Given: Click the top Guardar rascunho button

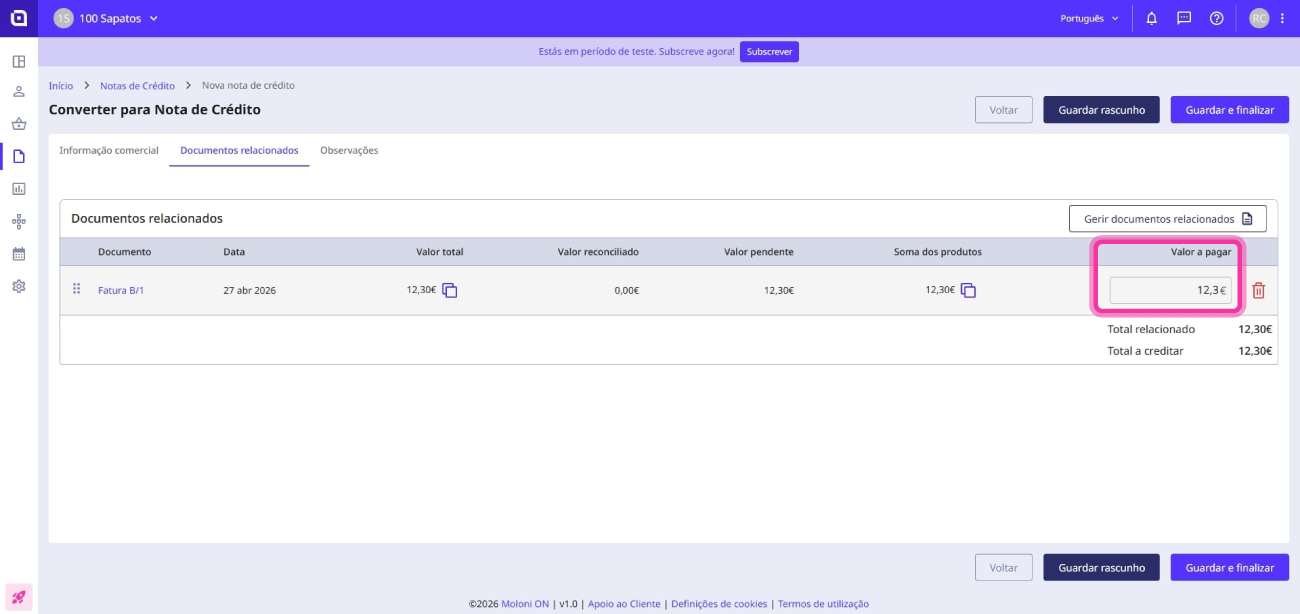Looking at the screenshot, I should 1101,110.
